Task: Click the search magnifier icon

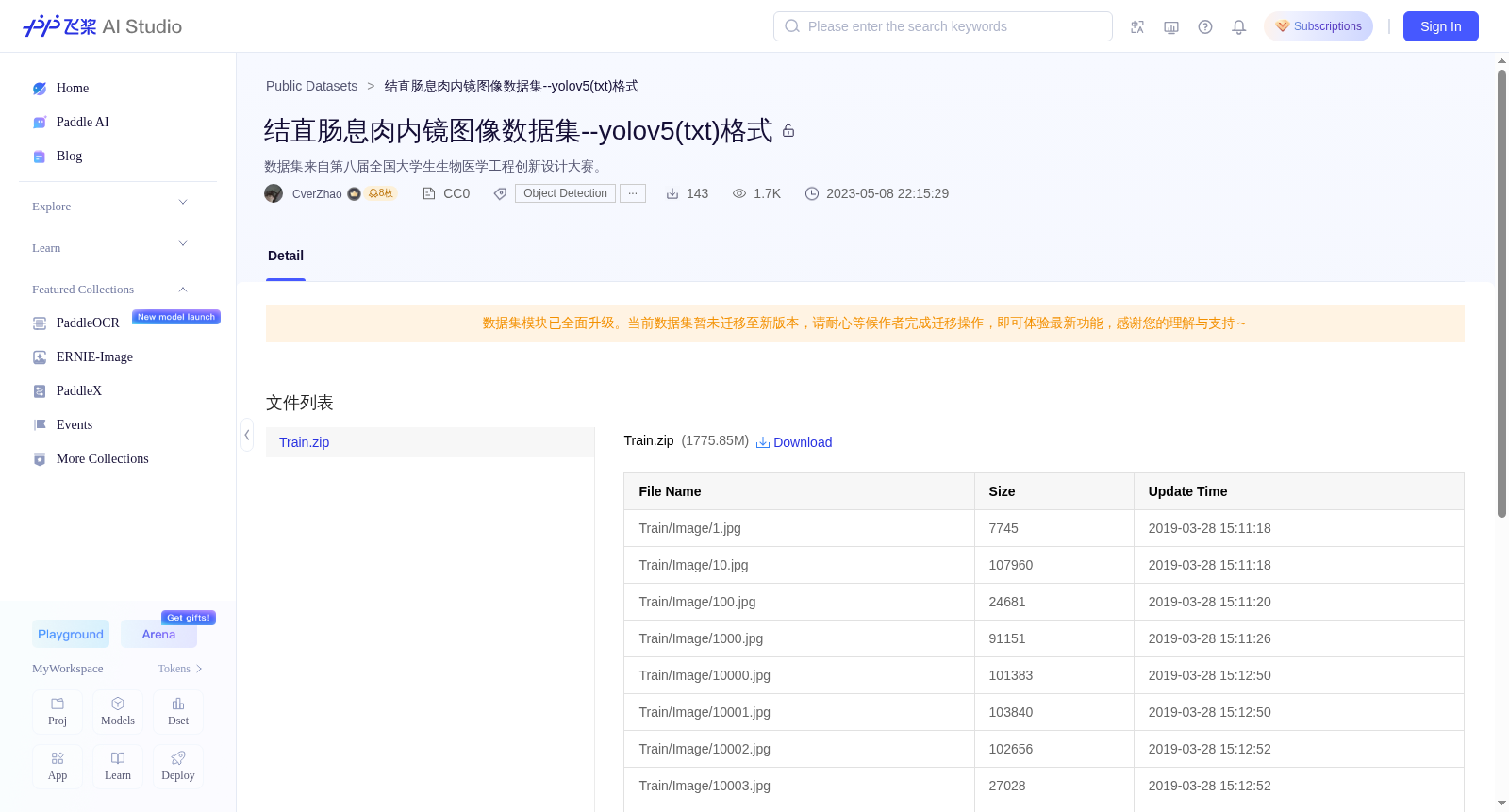Action: (x=792, y=26)
